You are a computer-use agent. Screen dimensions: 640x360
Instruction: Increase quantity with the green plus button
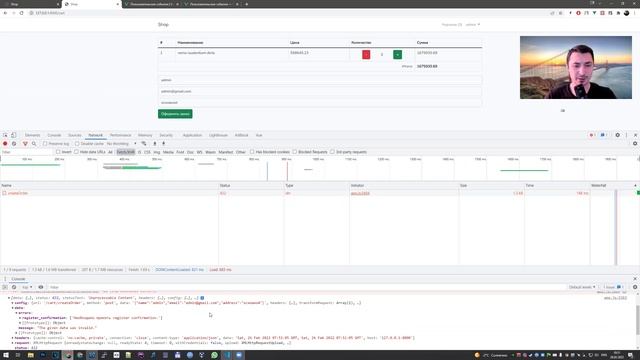click(x=397, y=55)
